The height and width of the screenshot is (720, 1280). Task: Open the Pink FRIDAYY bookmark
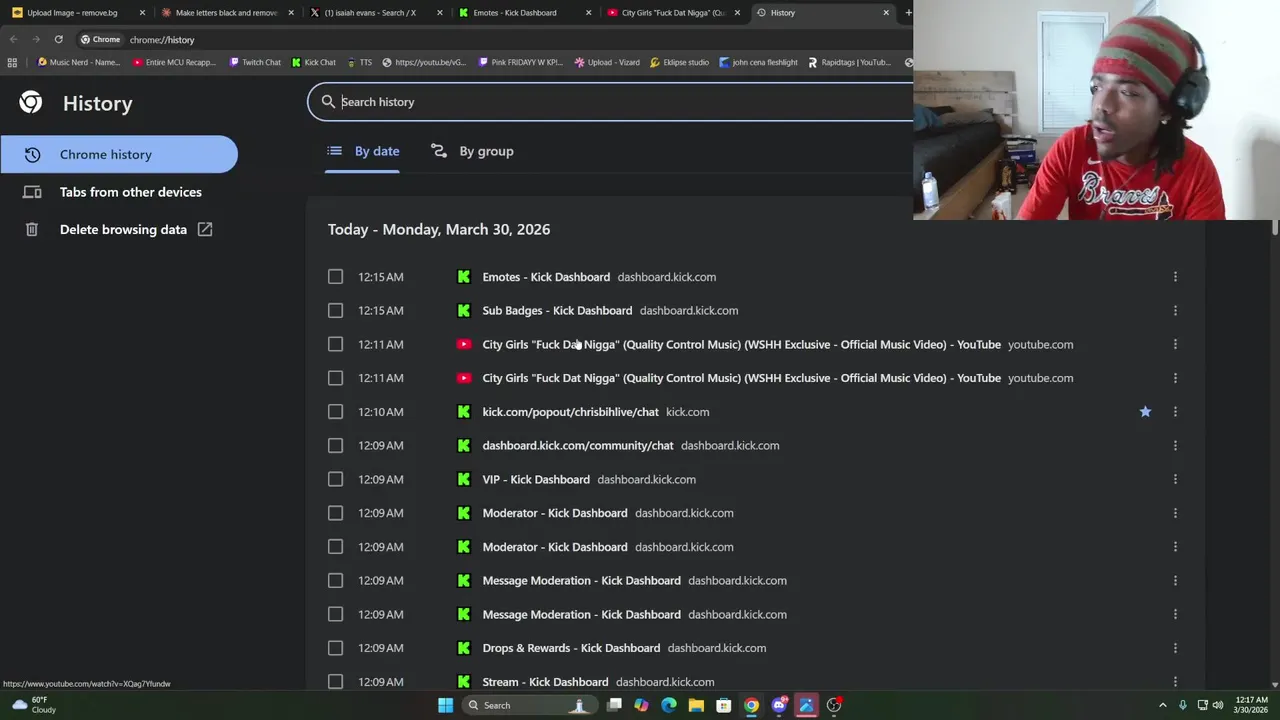(x=520, y=62)
